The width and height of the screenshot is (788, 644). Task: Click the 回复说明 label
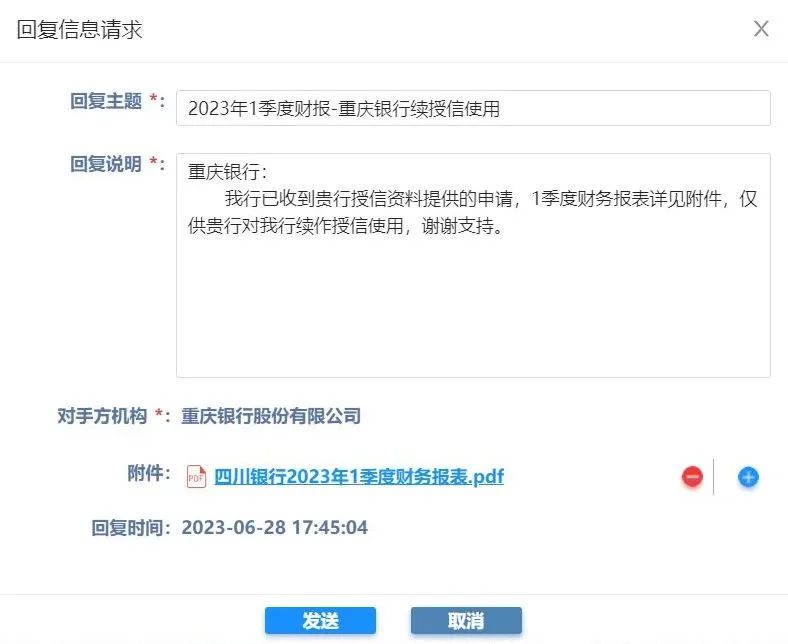click(x=106, y=164)
